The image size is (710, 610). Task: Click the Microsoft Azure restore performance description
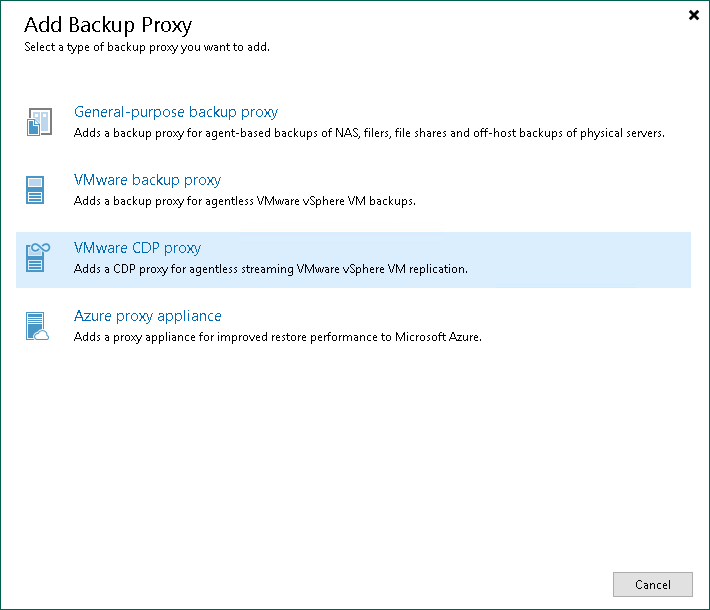coord(278,337)
